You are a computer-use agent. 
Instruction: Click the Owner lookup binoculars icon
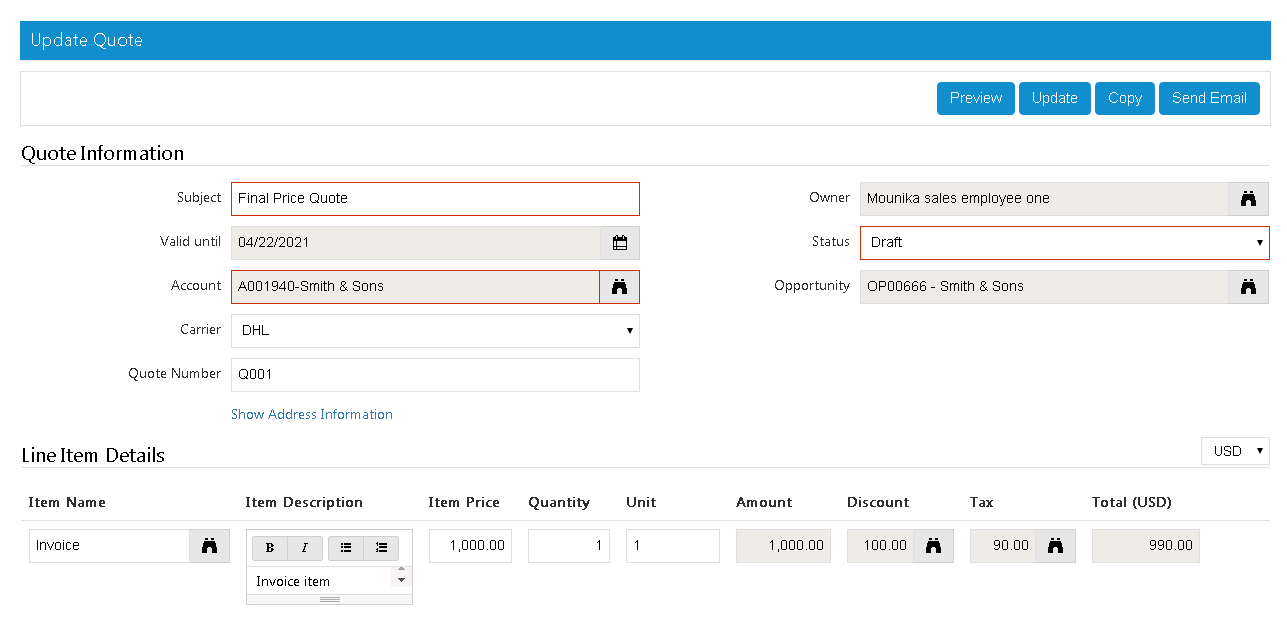(1248, 199)
